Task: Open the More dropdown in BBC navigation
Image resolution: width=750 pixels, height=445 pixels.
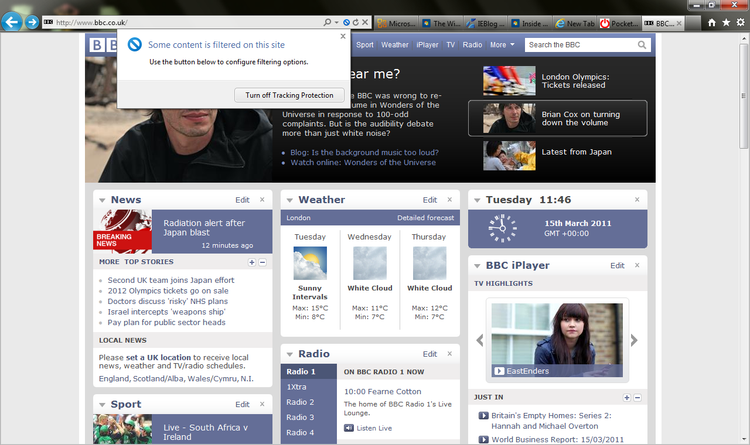Action: tap(502, 45)
